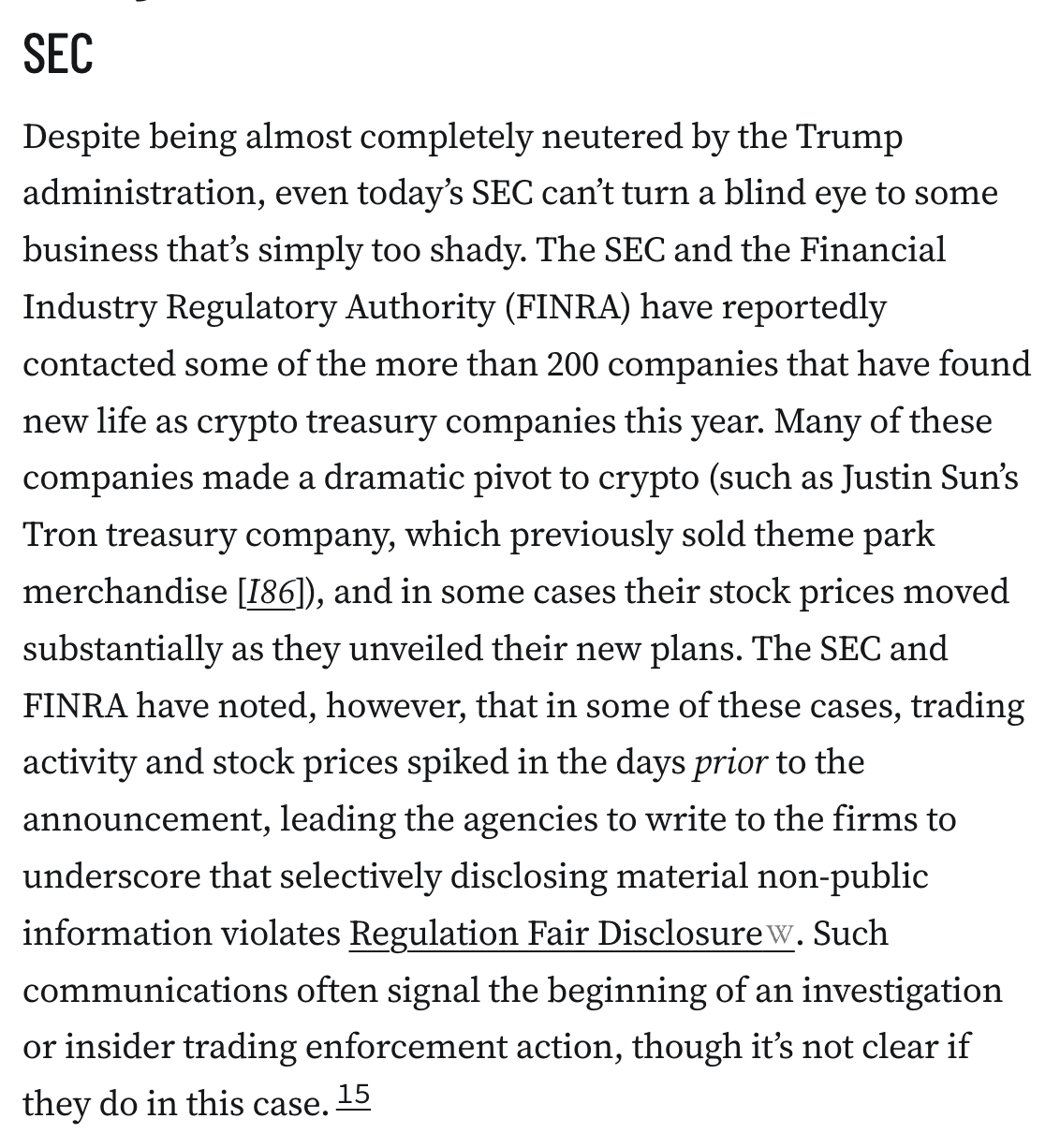The image size is (1060, 1148).
Task: Click the italicized word "prior"
Action: pos(730,762)
